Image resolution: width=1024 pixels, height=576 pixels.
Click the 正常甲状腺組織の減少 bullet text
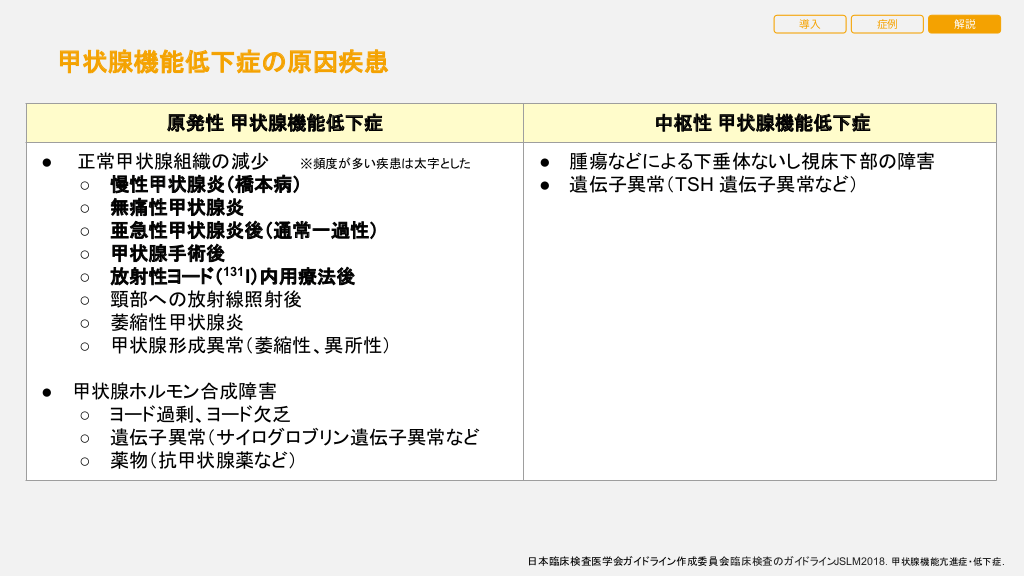(x=173, y=161)
